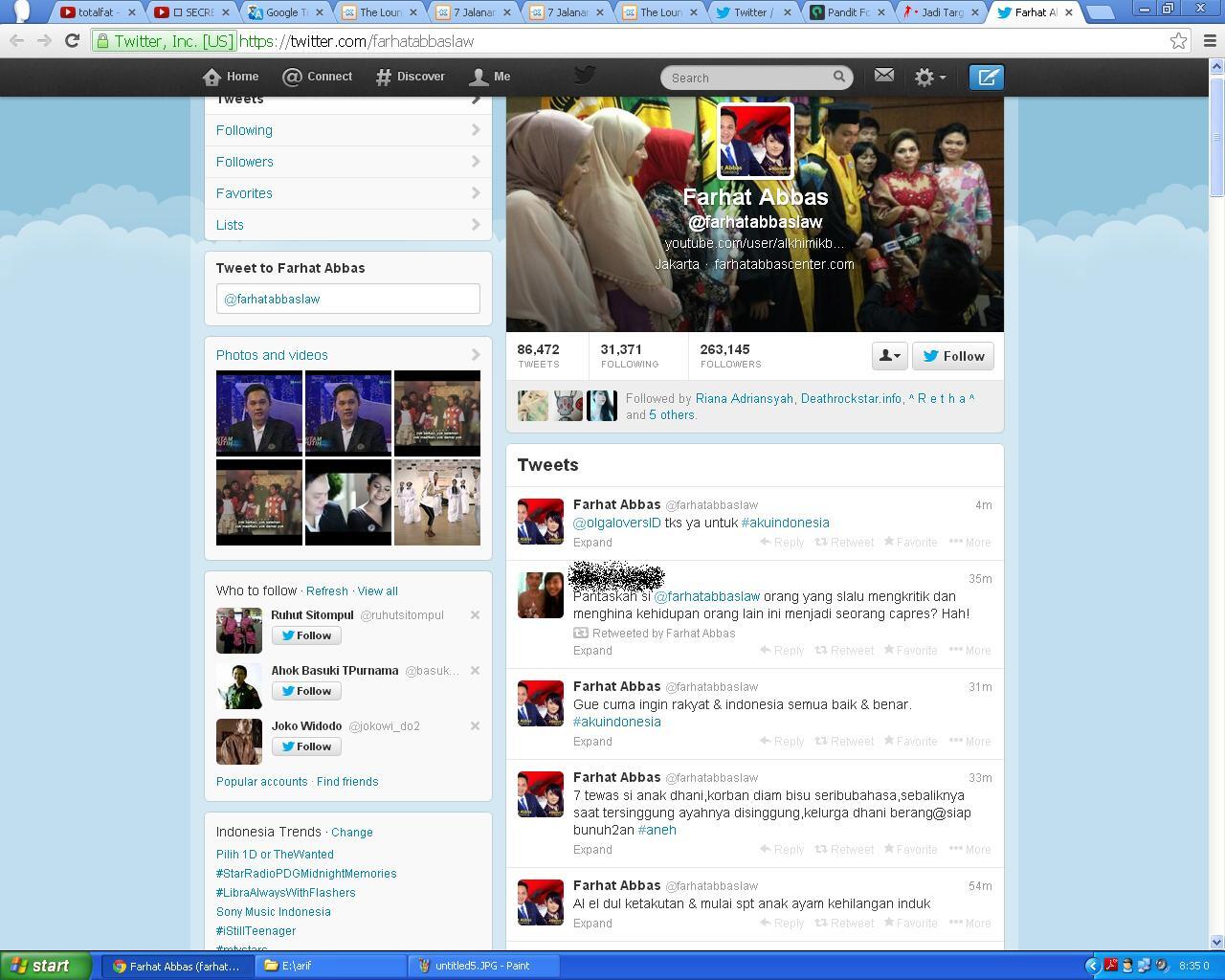Go back with the browser back arrow
The image size is (1225, 980).
click(x=16, y=41)
